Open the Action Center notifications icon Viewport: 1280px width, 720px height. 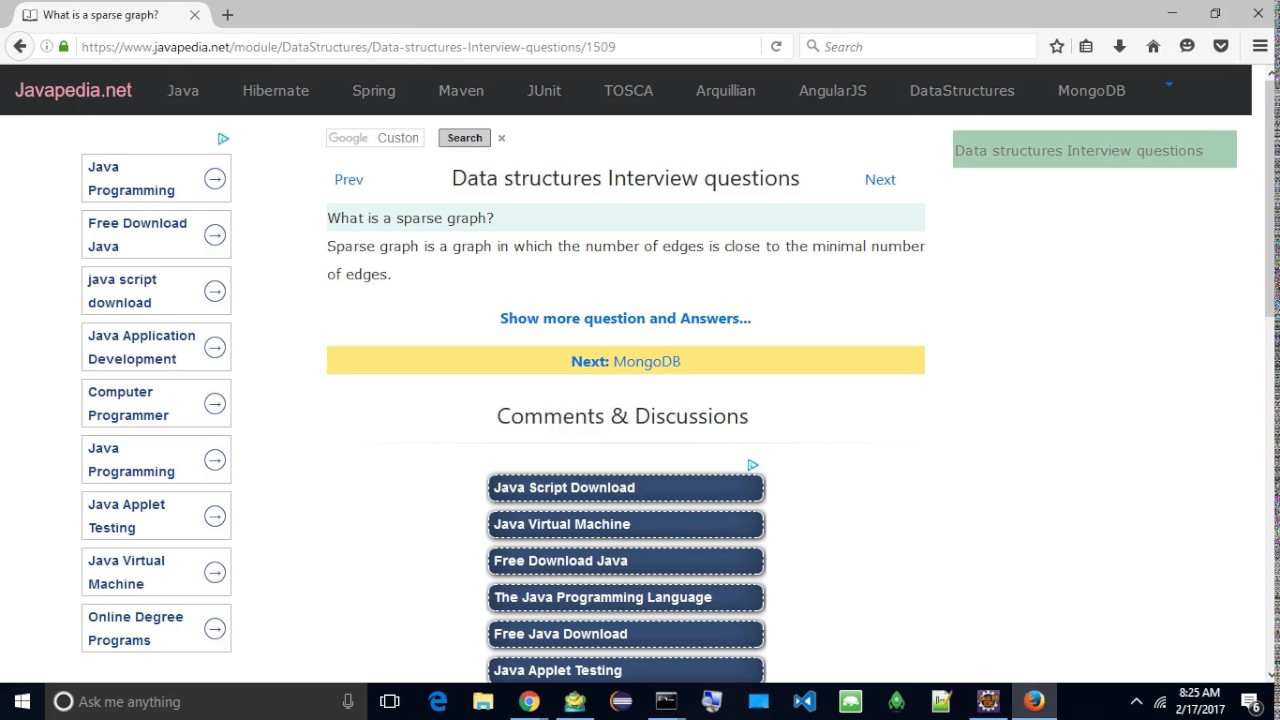point(1250,702)
